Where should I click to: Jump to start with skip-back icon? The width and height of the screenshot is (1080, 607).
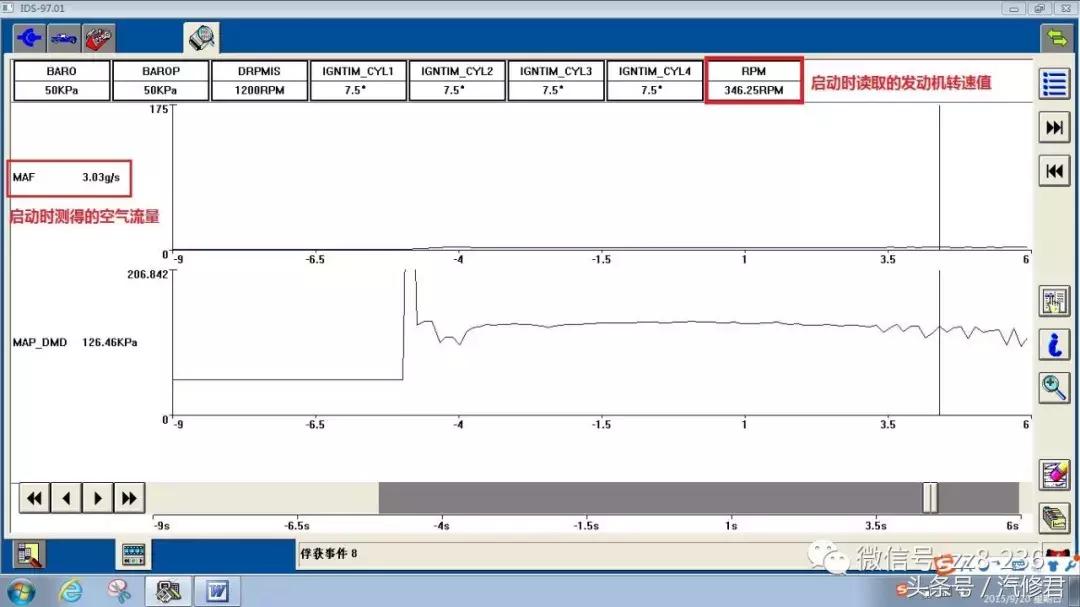click(x=1055, y=171)
